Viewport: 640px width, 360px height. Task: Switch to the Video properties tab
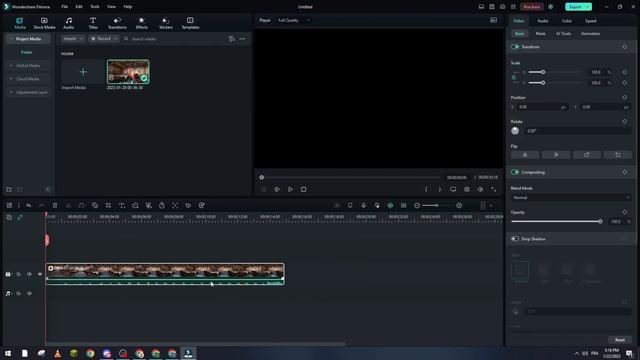(519, 21)
